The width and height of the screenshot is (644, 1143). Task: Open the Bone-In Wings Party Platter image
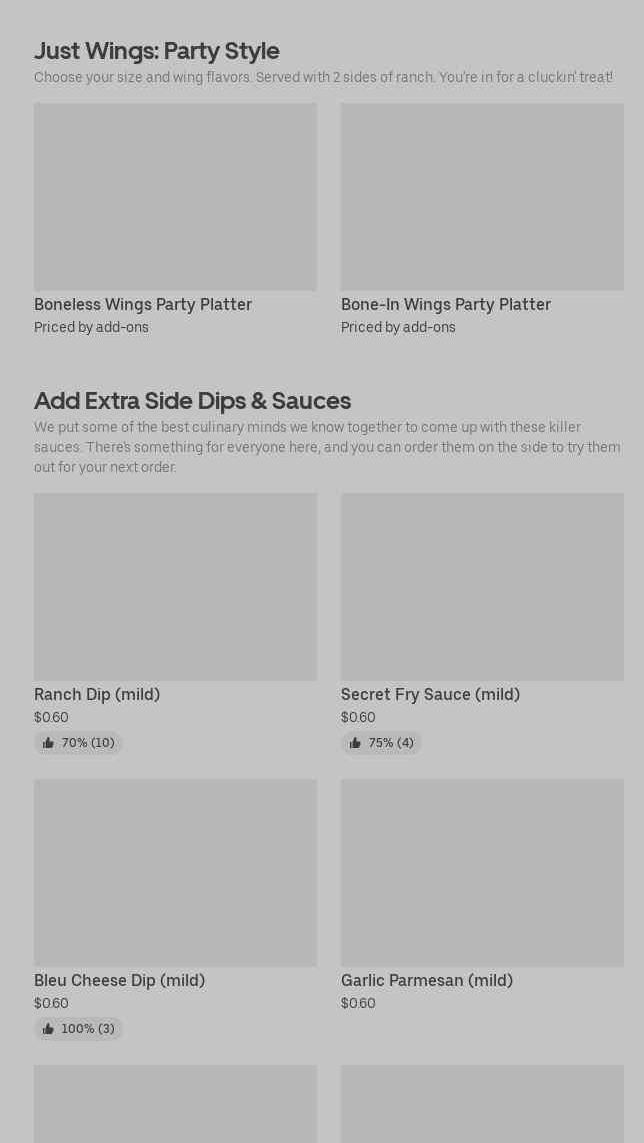pyautogui.click(x=482, y=197)
